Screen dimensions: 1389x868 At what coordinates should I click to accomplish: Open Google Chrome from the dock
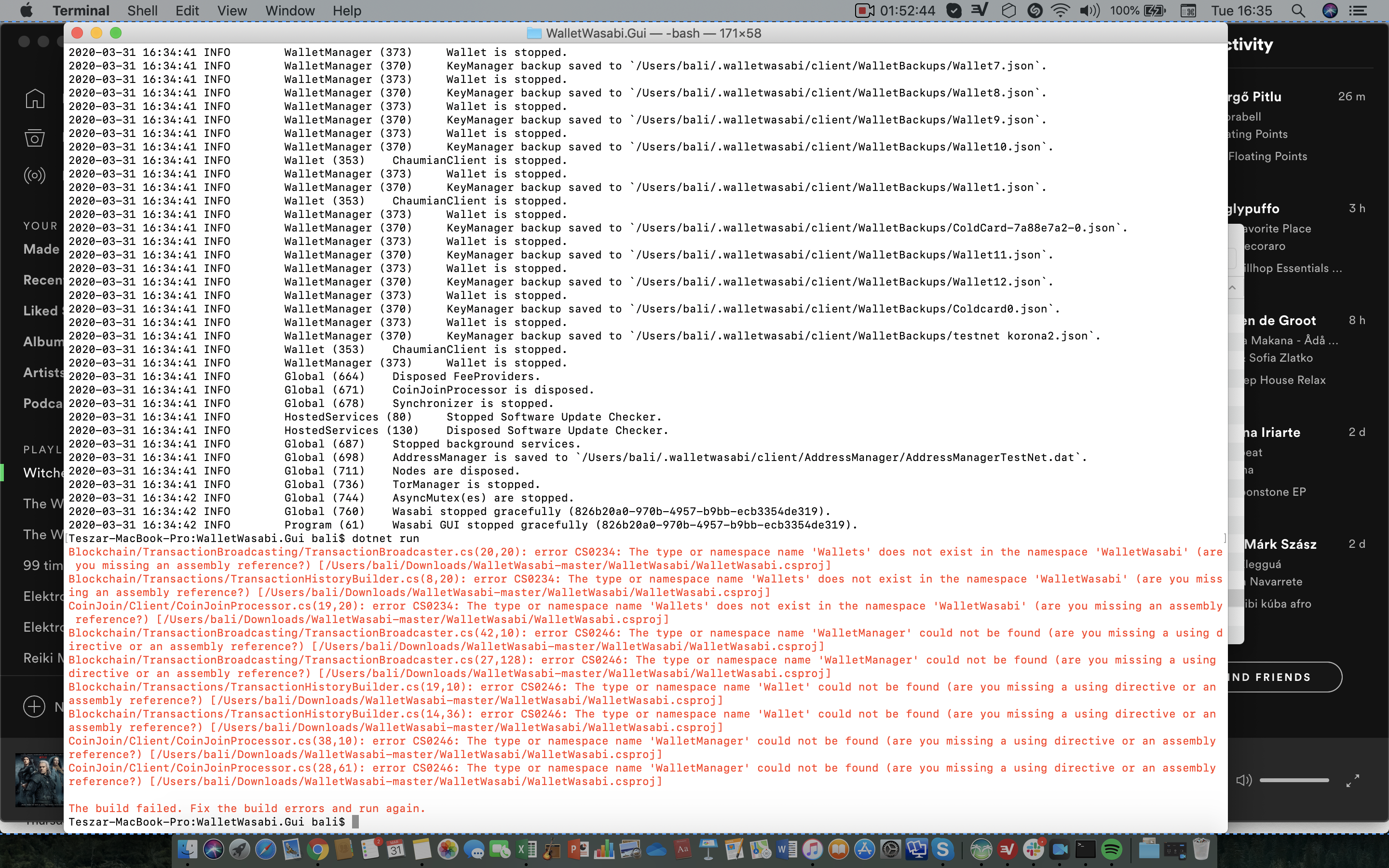317,850
